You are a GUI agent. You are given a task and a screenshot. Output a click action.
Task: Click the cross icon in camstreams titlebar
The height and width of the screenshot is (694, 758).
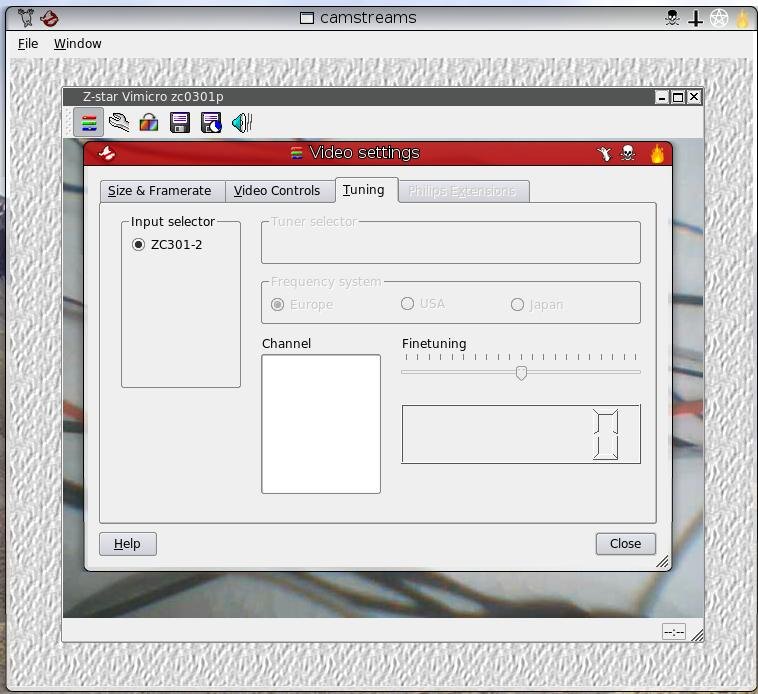click(695, 19)
